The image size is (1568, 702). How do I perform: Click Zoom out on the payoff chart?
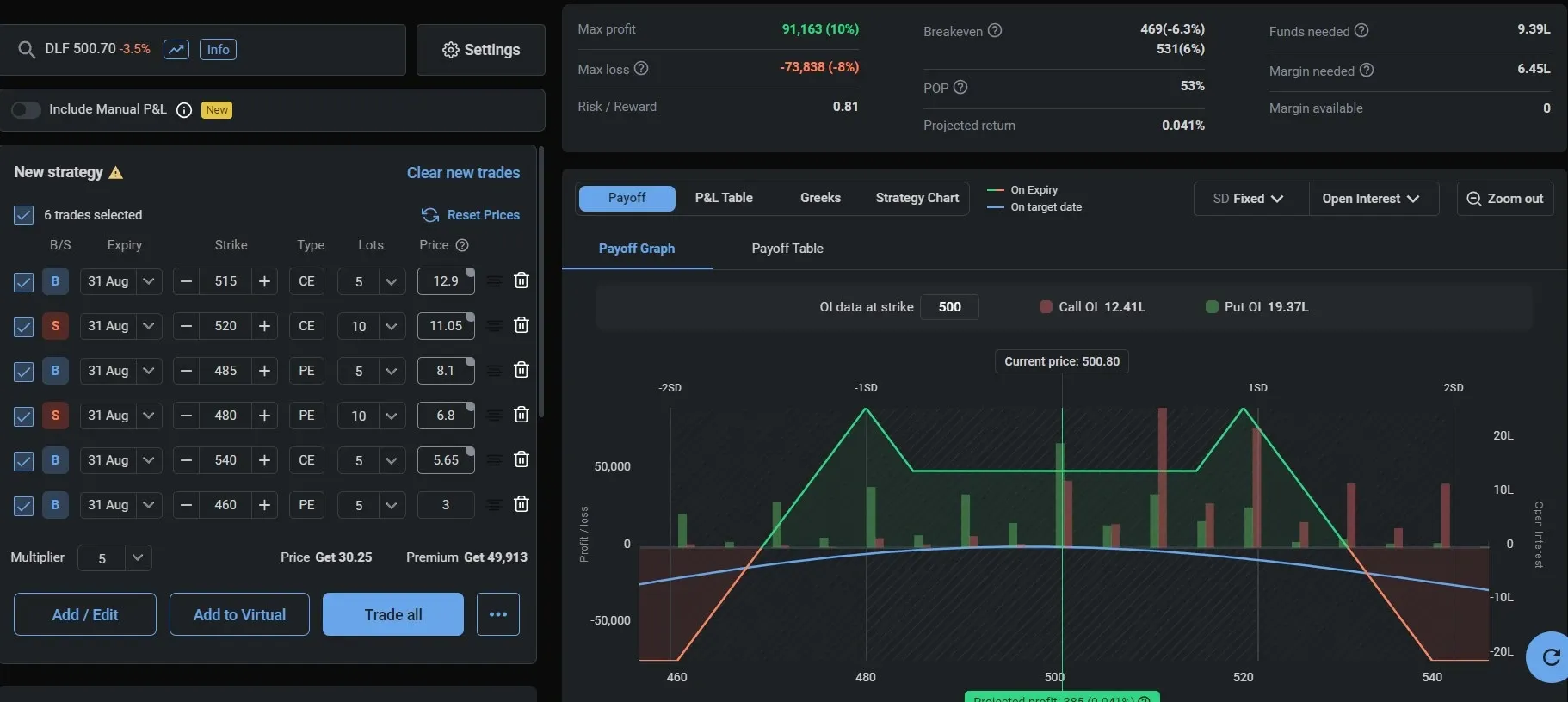(1505, 199)
